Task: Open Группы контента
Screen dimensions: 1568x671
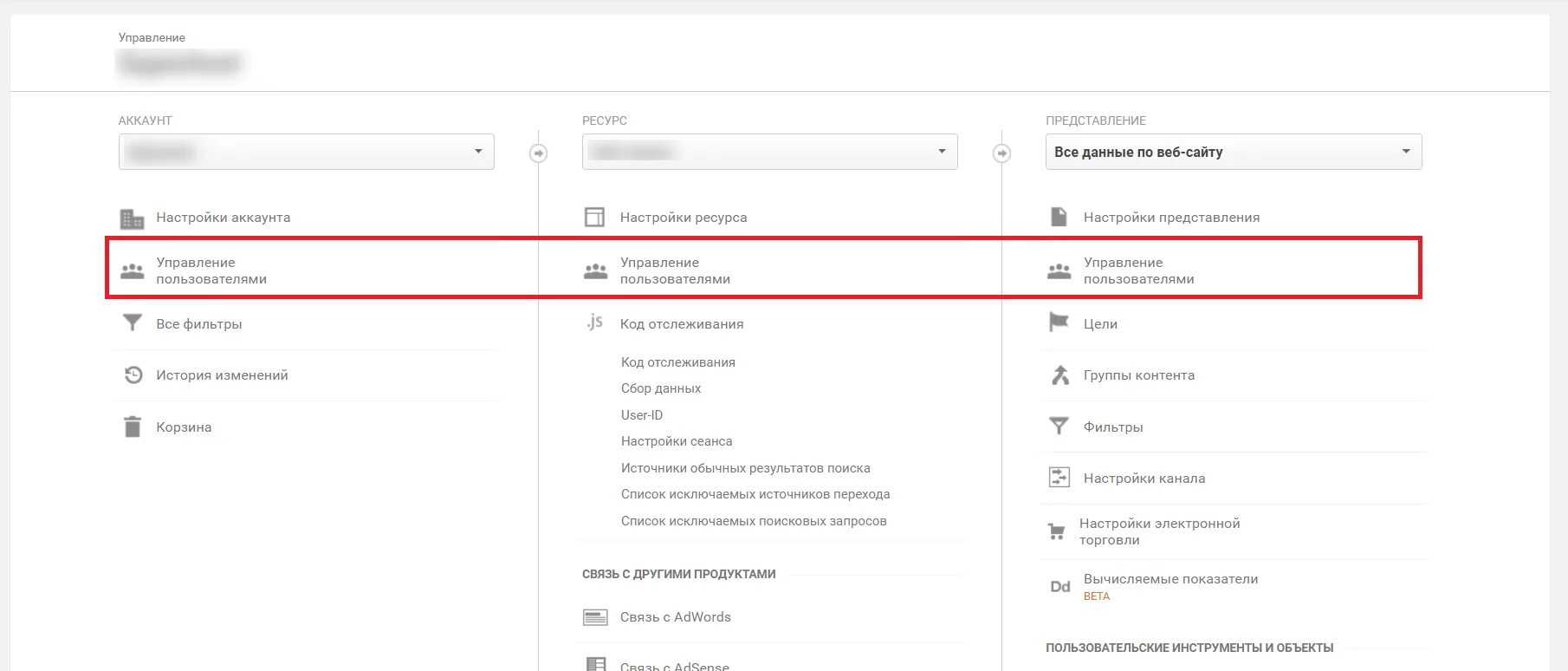Action: [1139, 375]
